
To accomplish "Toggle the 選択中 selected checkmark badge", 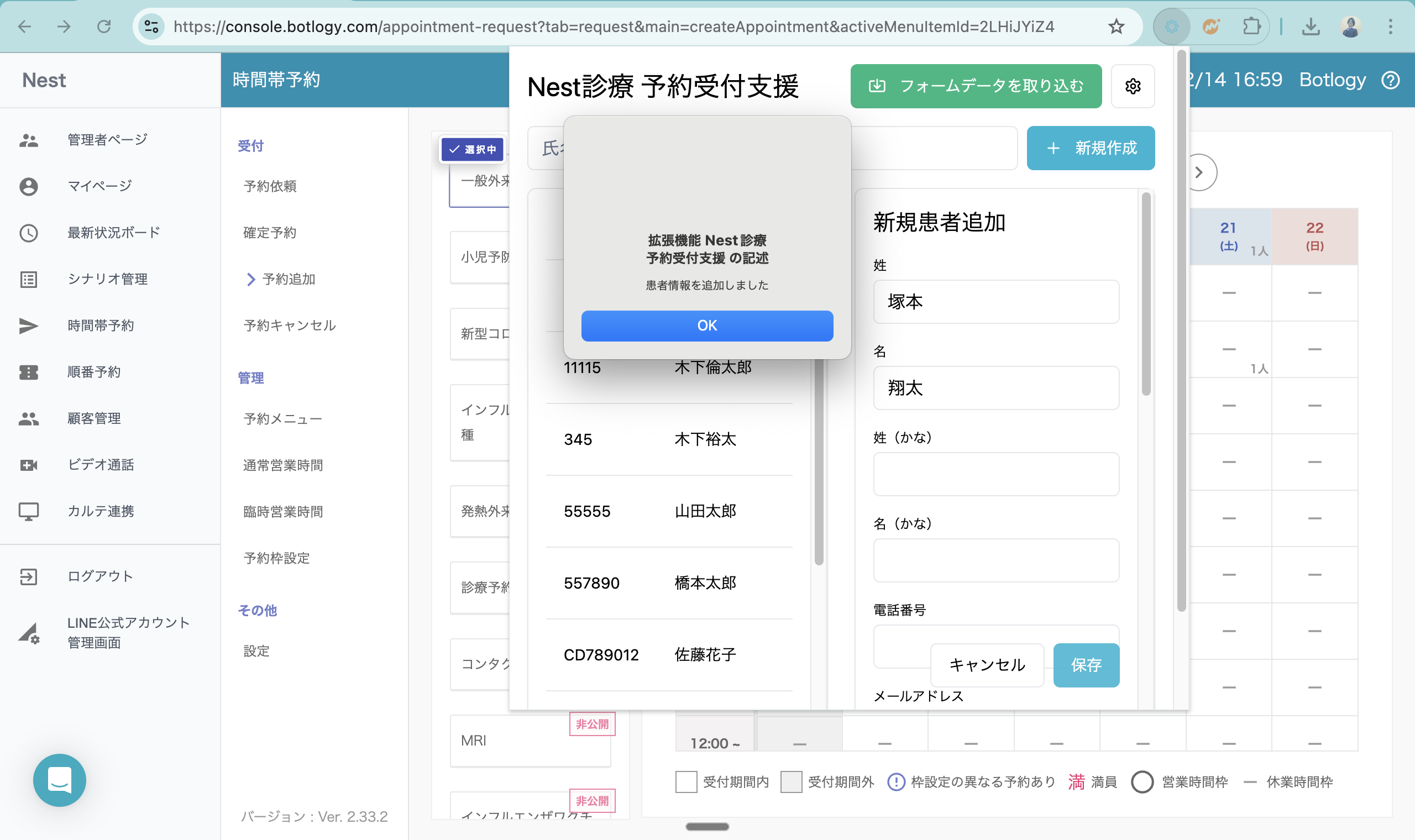I will (x=472, y=149).
